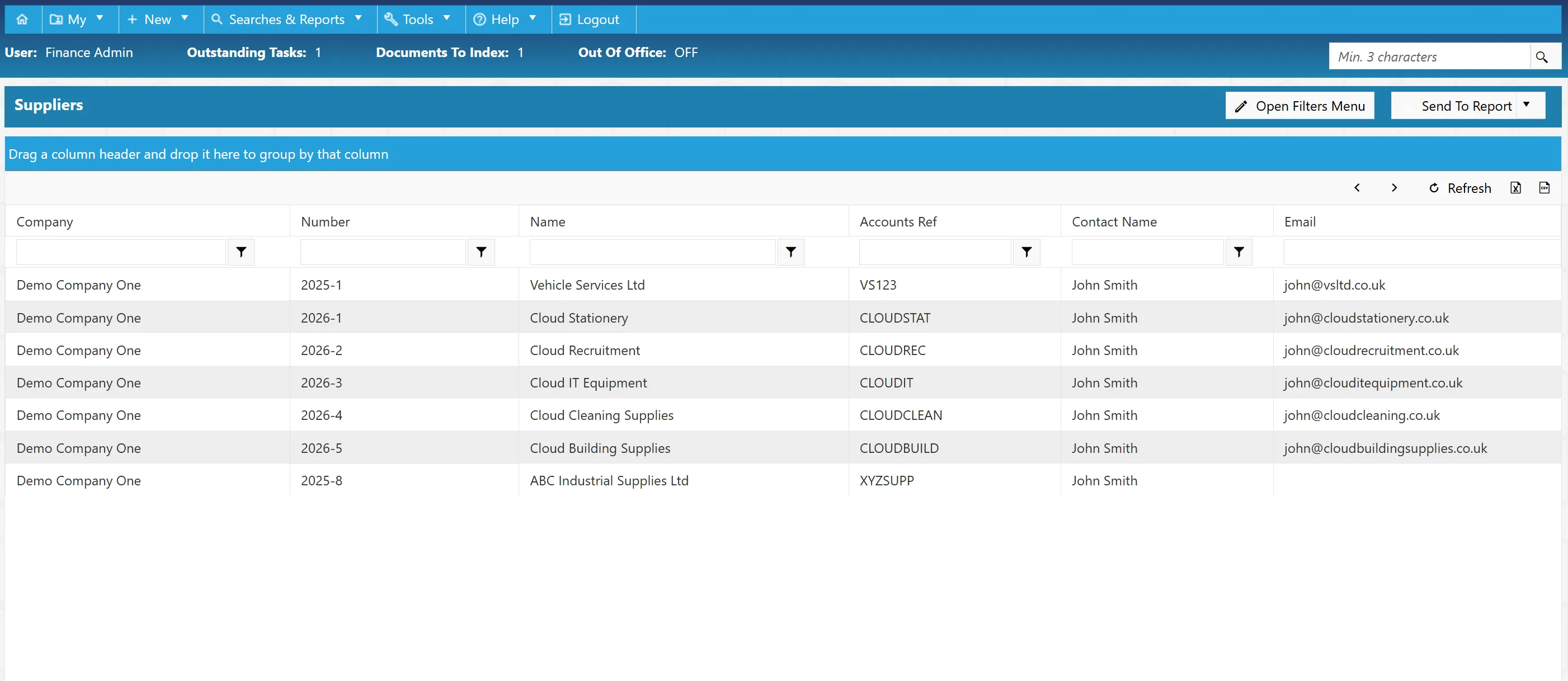Click accounts ref CLOUDREC
The height and width of the screenshot is (681, 1568).
[x=892, y=351]
